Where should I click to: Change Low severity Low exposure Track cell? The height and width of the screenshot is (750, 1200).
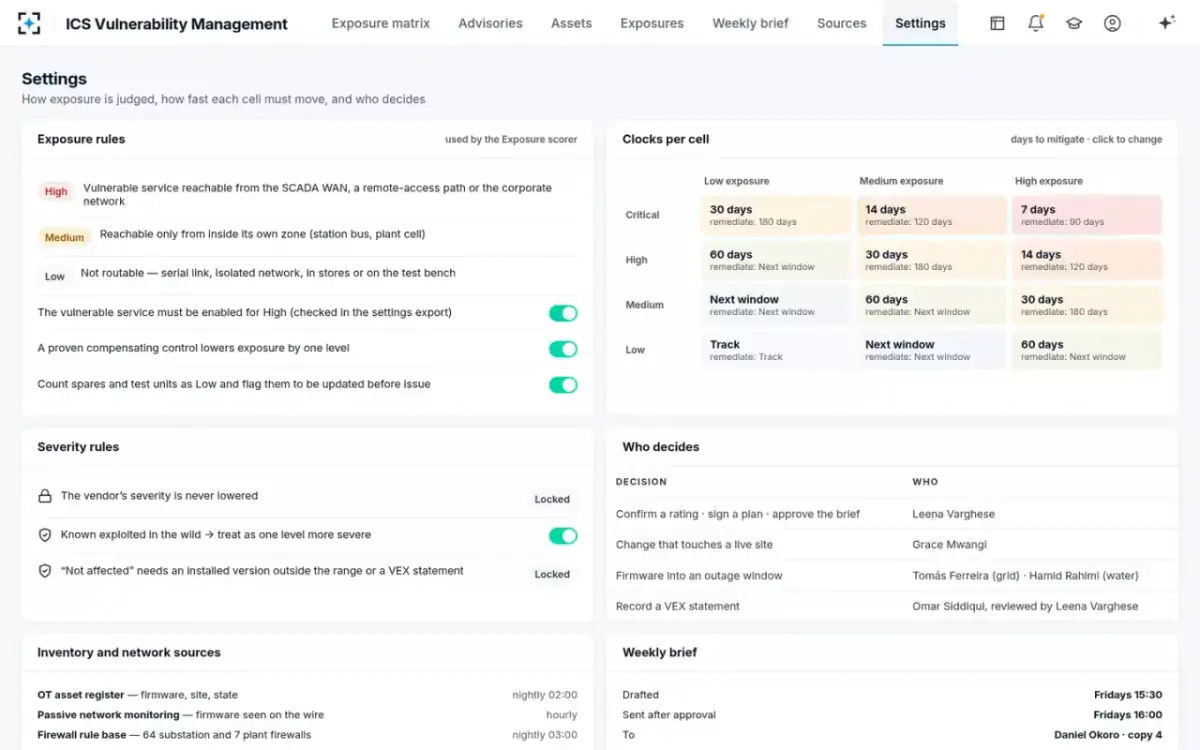click(x=775, y=350)
